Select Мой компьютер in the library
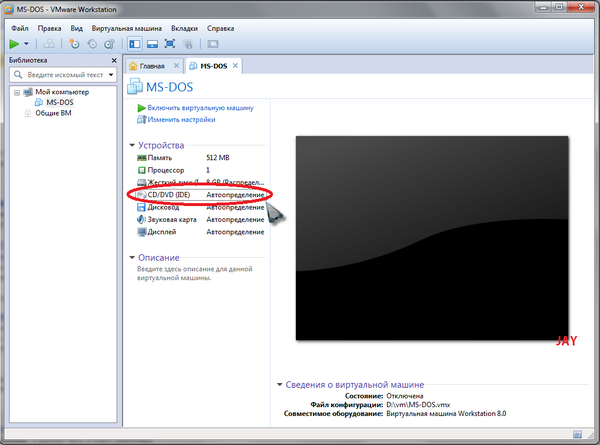The image size is (600, 445). point(62,92)
